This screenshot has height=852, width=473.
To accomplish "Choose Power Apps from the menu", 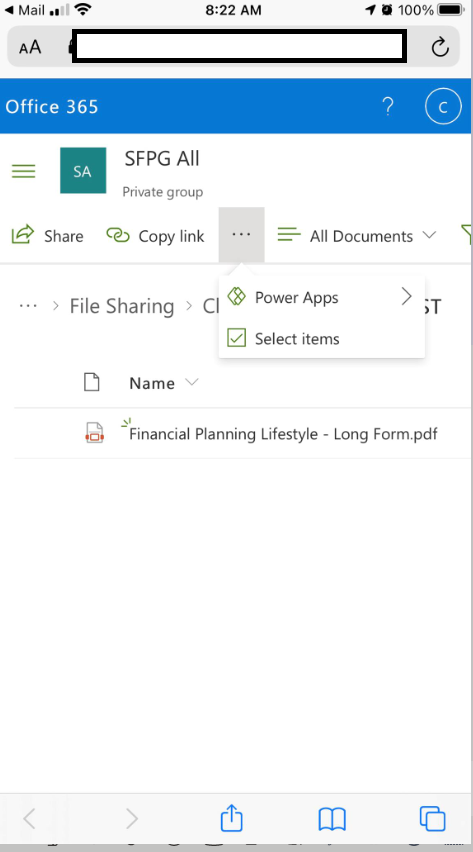I will pos(321,297).
